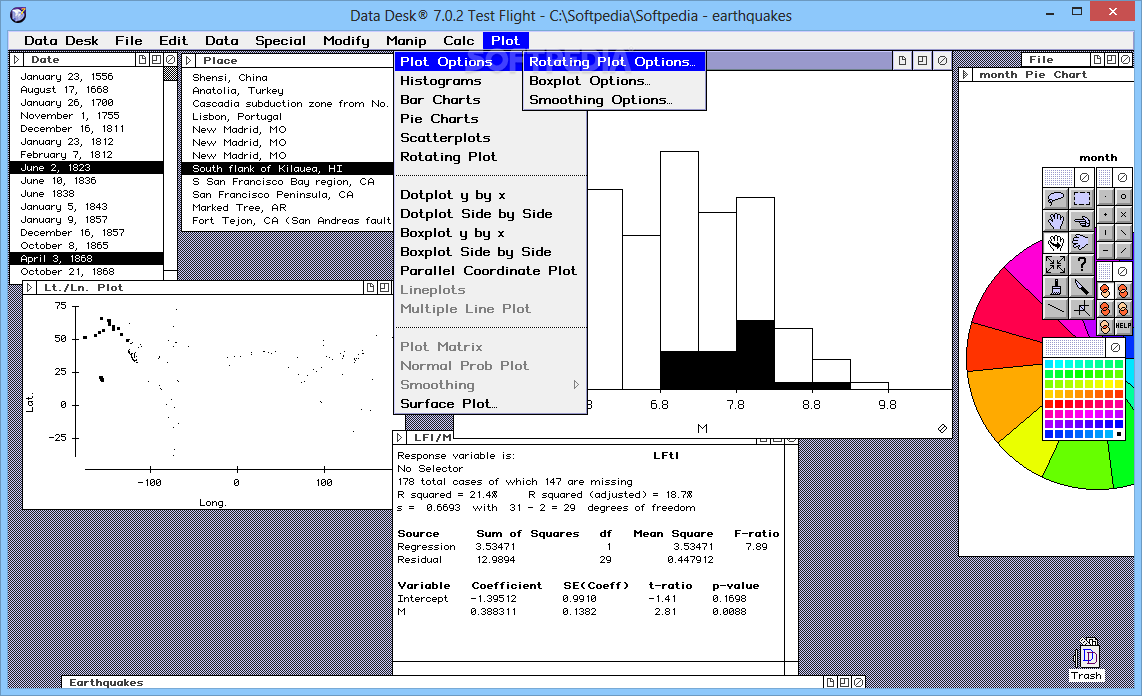The height and width of the screenshot is (696, 1142).
Task: Expand the LFI/M regression HyperView triangle
Action: coord(400,438)
